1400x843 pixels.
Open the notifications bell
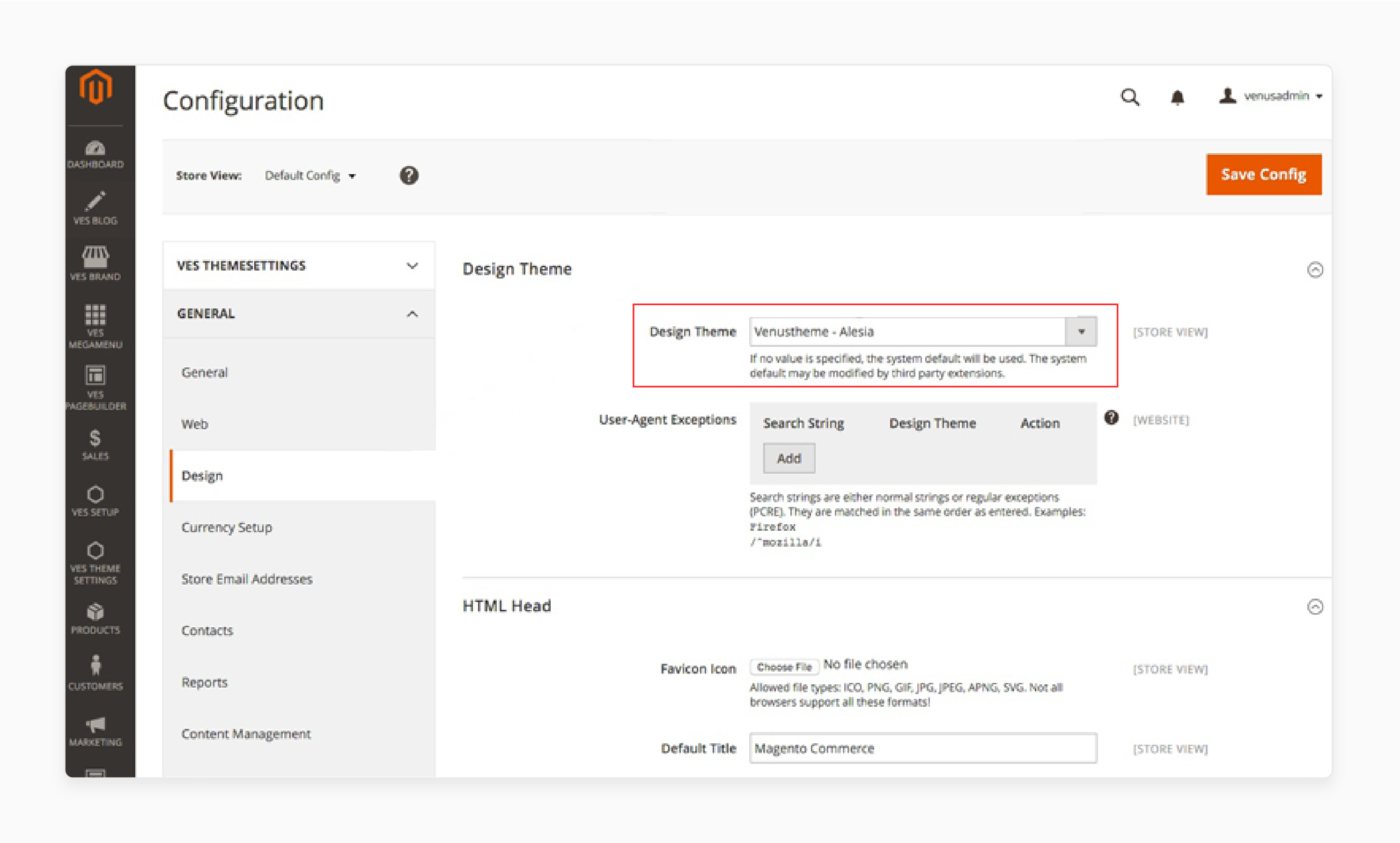click(x=1177, y=97)
